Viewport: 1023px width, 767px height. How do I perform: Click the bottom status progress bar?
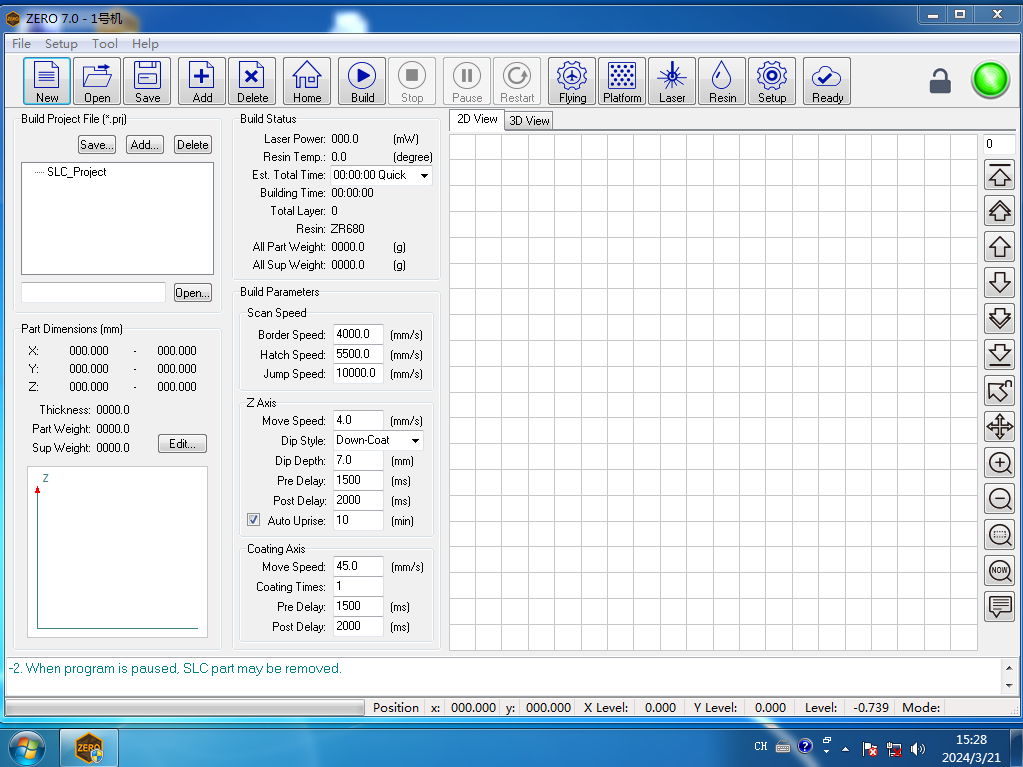click(x=185, y=708)
